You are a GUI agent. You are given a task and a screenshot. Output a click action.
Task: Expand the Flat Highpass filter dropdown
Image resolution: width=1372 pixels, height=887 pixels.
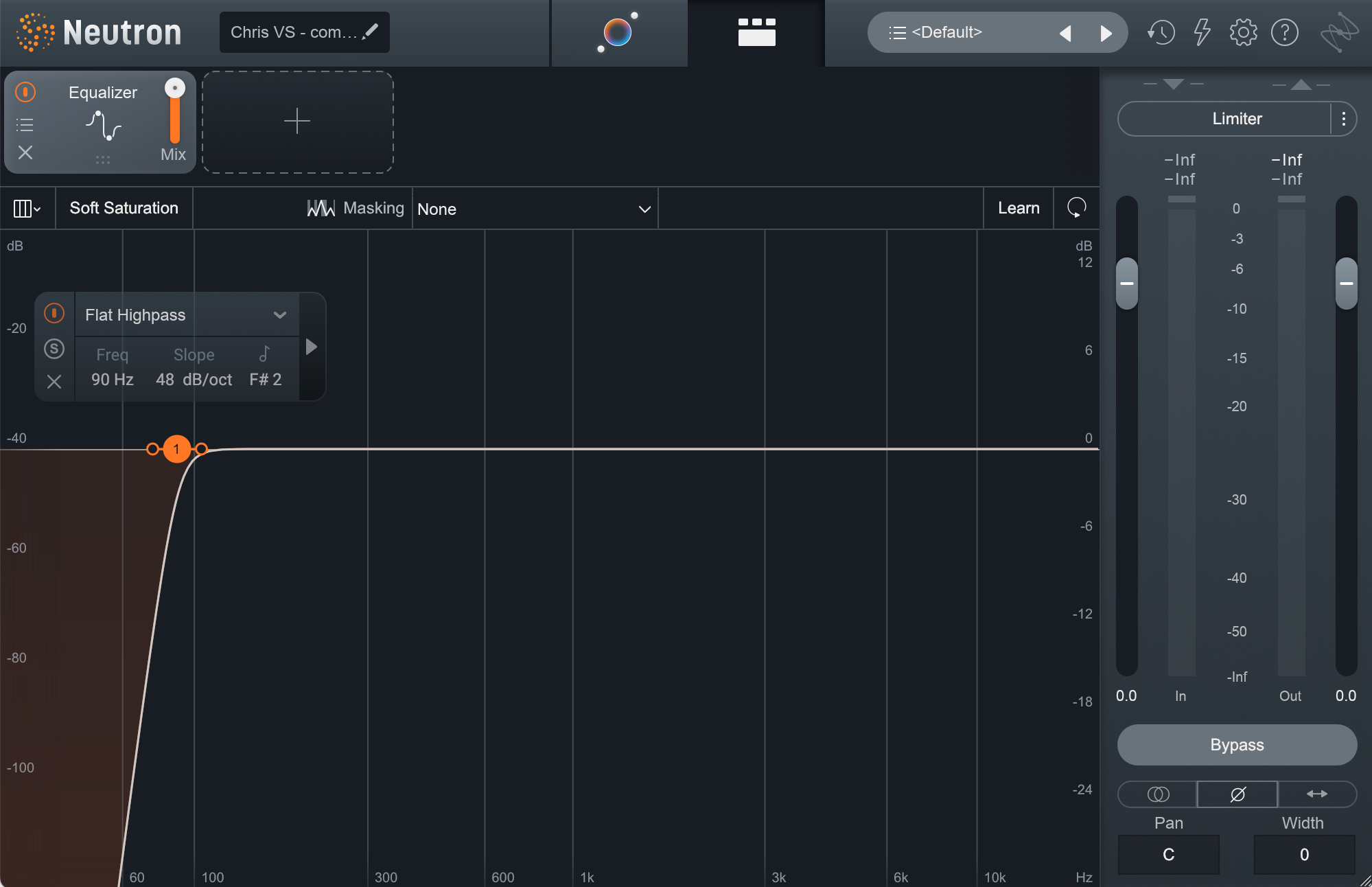(279, 314)
